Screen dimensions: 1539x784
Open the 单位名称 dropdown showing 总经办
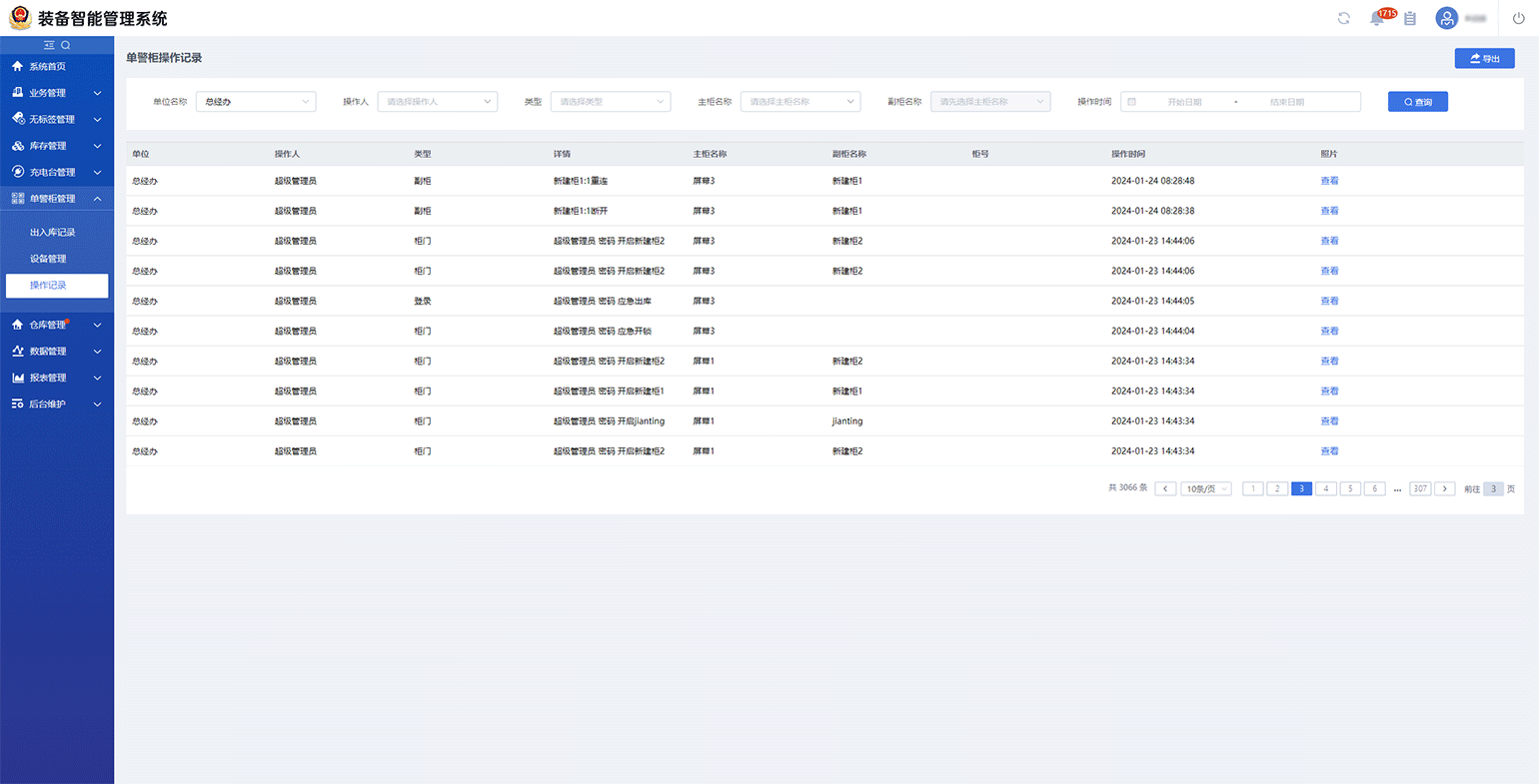(x=256, y=102)
